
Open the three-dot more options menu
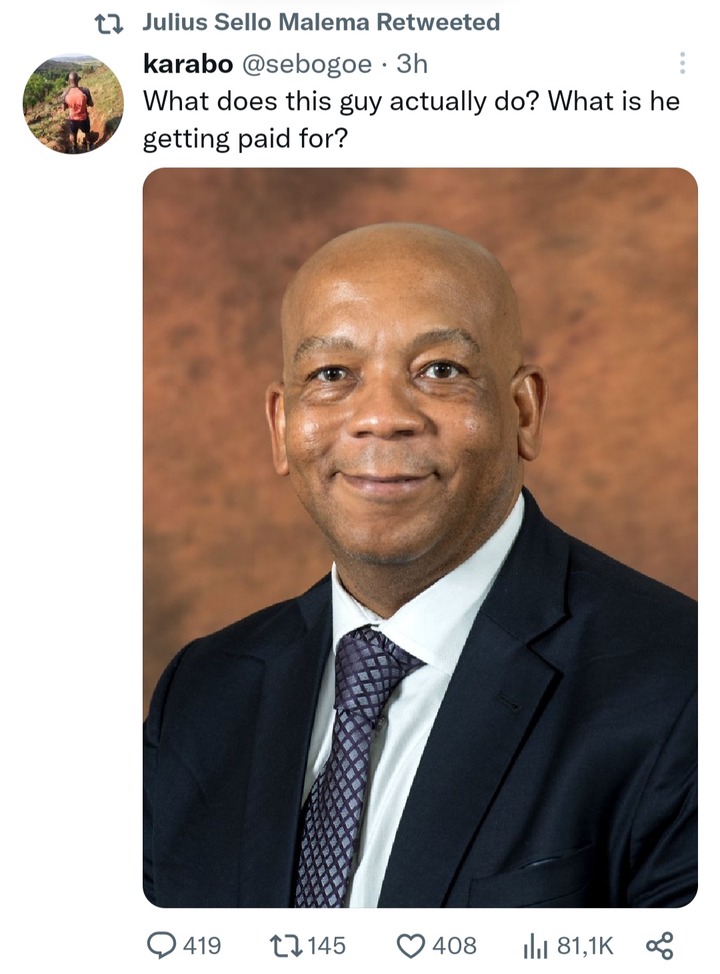pyautogui.click(x=682, y=63)
